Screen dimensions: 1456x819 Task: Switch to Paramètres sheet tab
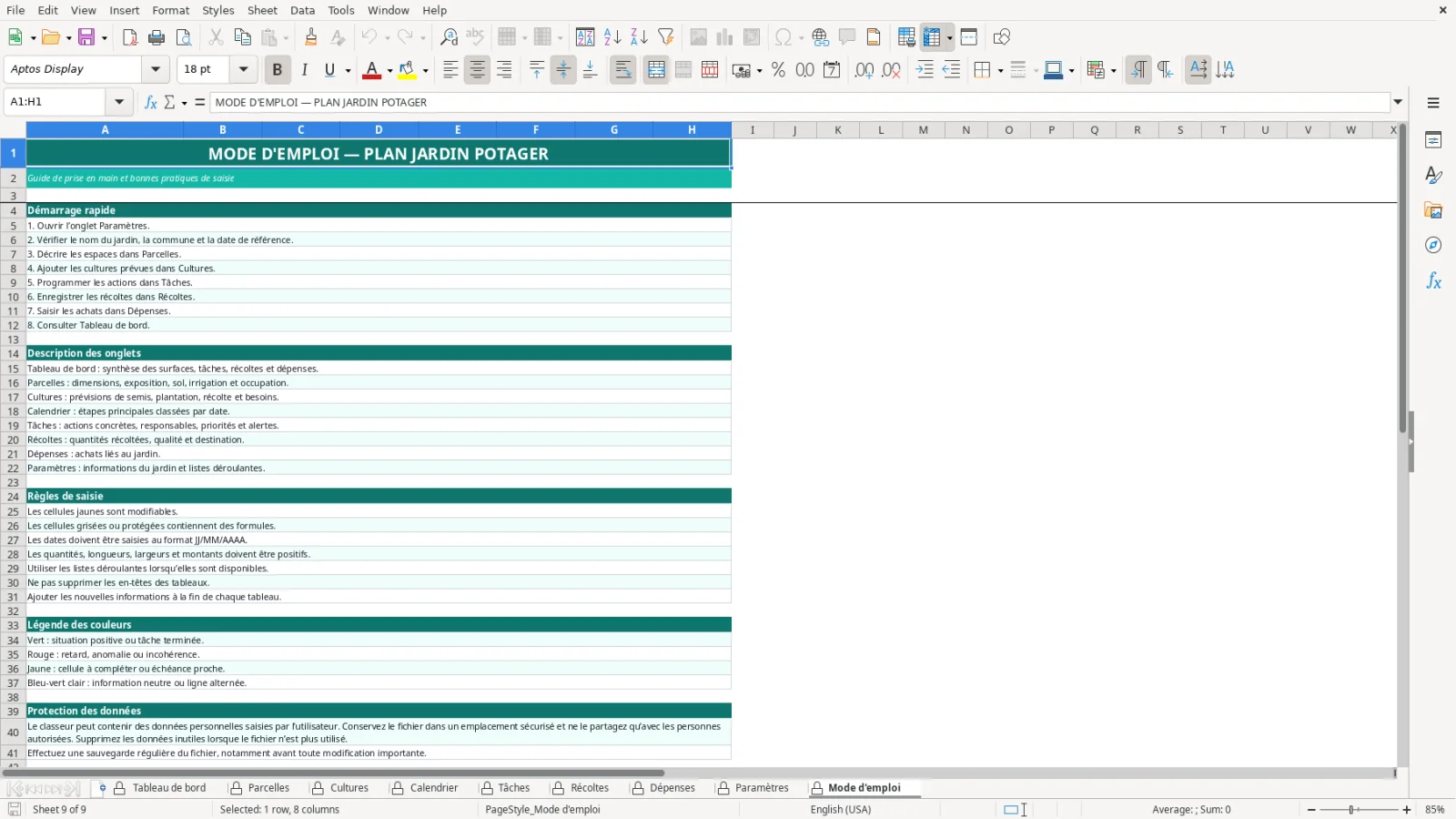(x=762, y=788)
